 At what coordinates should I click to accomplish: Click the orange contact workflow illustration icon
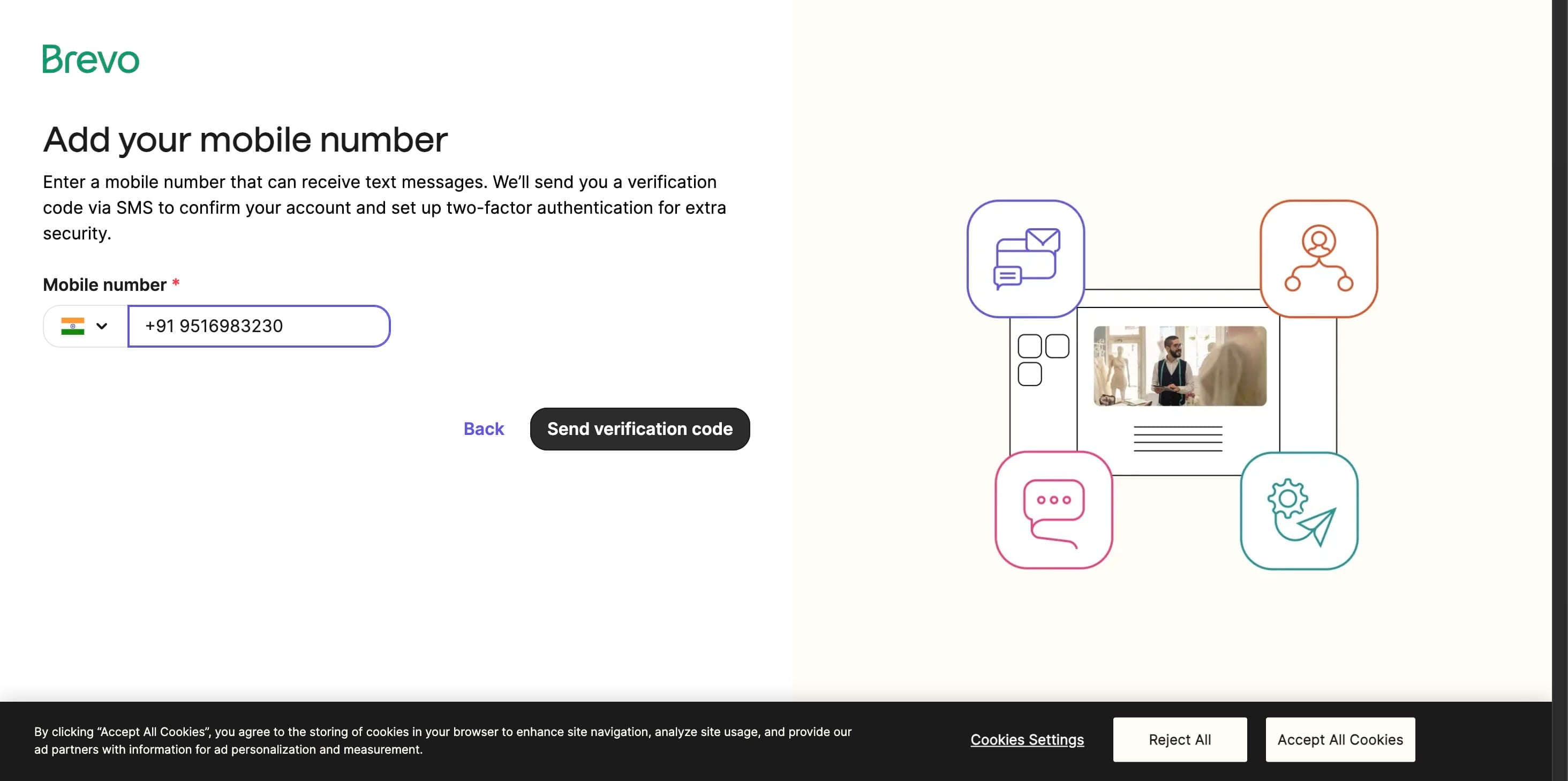pos(1318,259)
